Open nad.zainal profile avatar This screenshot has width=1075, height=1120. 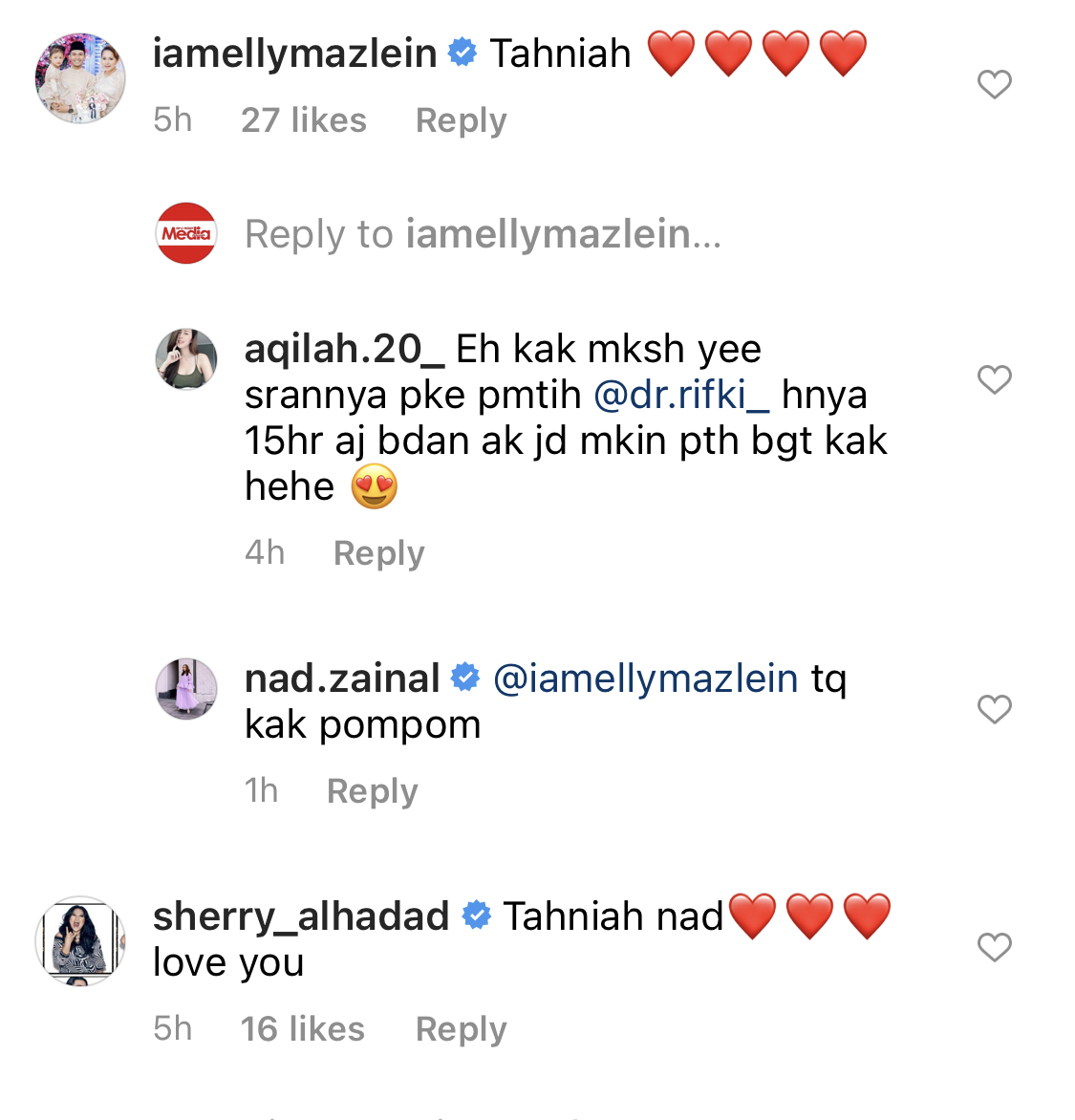(x=186, y=689)
